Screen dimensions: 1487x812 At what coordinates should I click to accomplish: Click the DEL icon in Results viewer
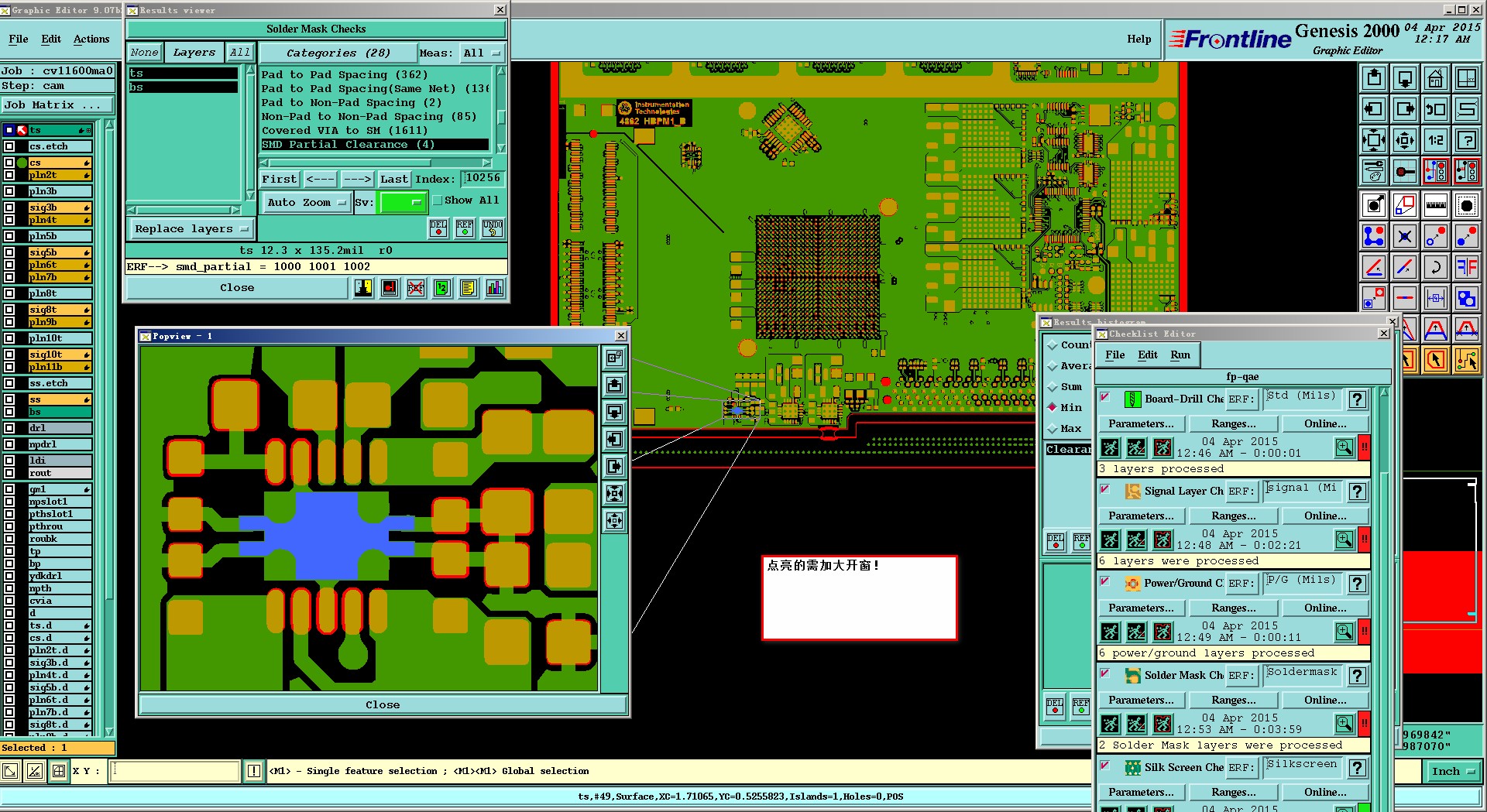(x=438, y=228)
